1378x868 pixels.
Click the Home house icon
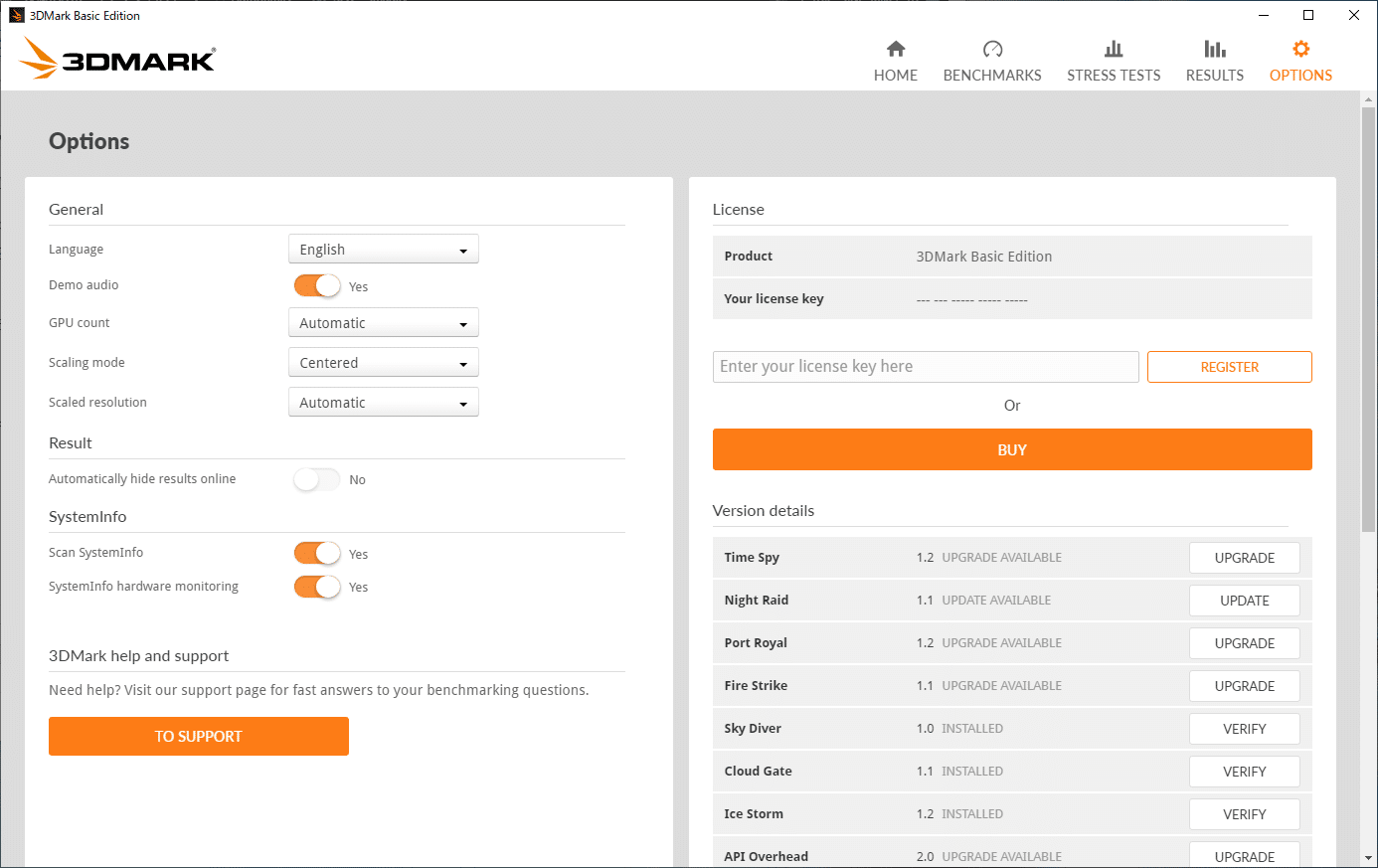[896, 49]
